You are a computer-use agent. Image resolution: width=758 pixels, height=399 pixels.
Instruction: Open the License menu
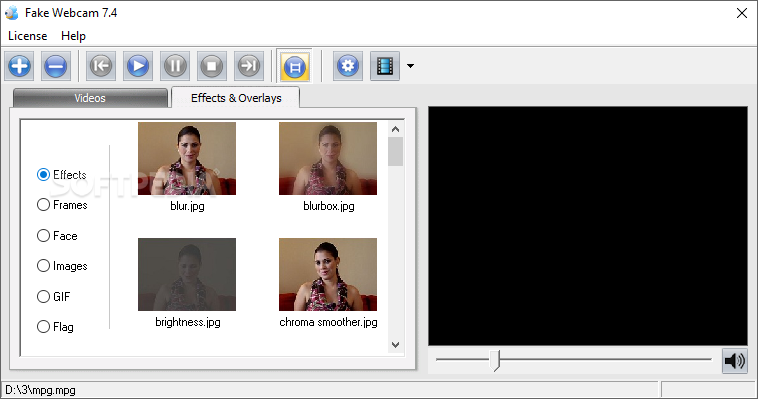click(x=28, y=36)
